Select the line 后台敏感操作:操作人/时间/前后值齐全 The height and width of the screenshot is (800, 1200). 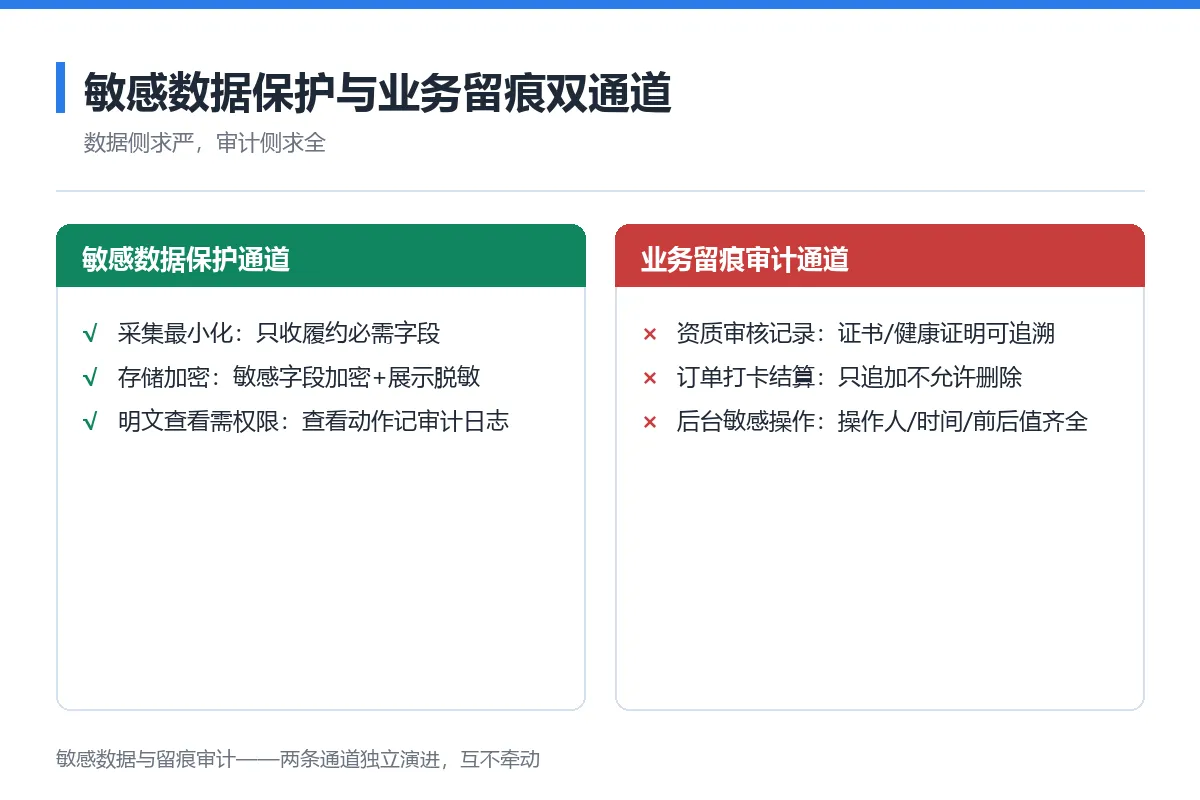[x=882, y=421]
